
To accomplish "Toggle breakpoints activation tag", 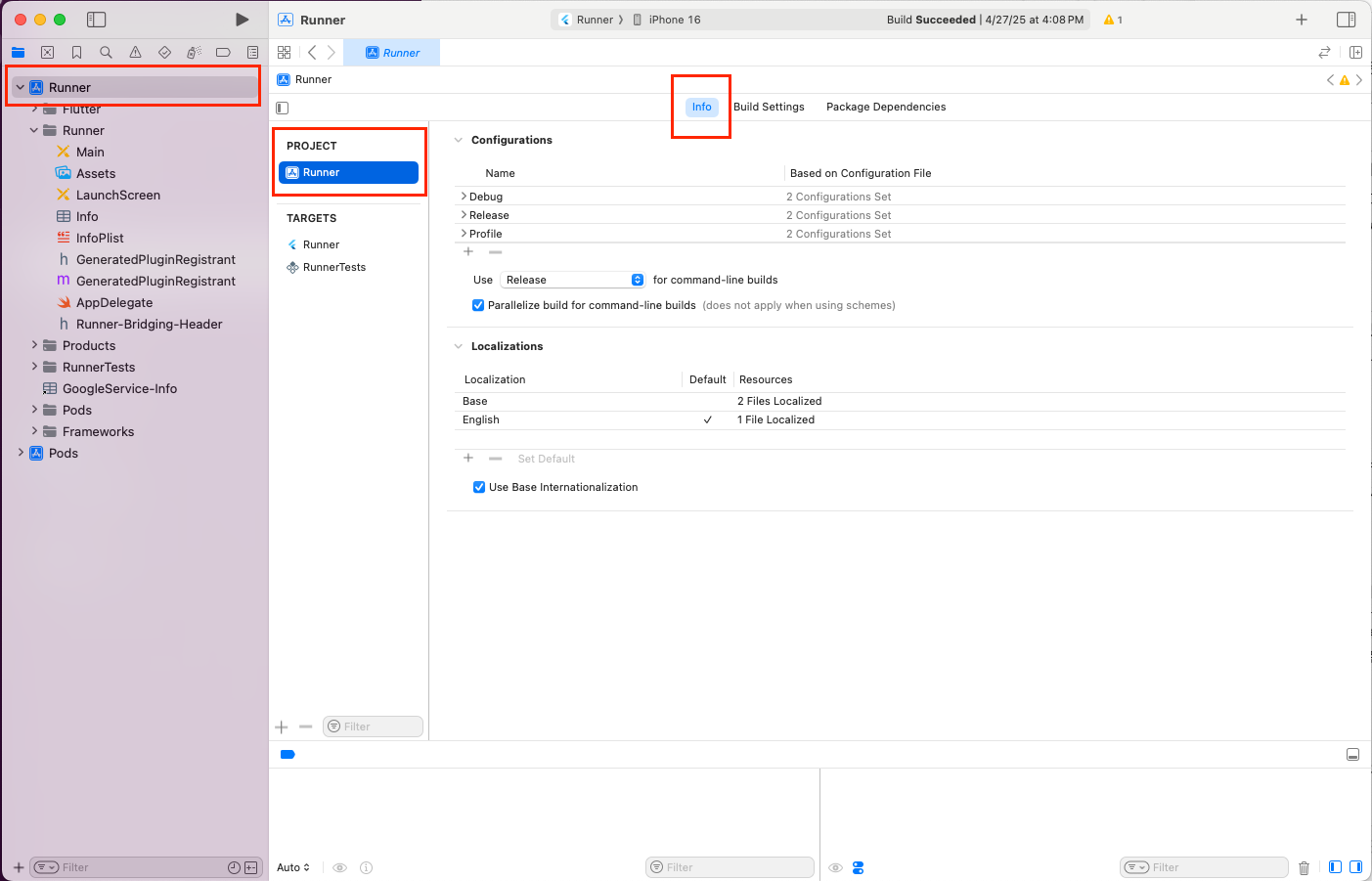I will click(x=288, y=754).
